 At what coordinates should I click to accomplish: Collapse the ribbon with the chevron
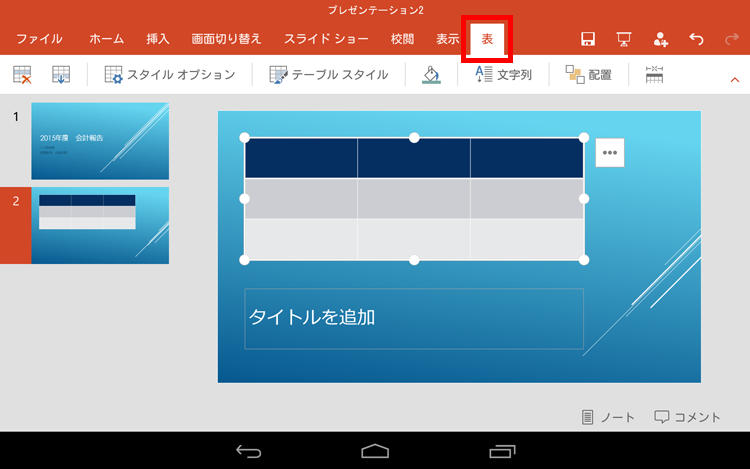point(735,77)
